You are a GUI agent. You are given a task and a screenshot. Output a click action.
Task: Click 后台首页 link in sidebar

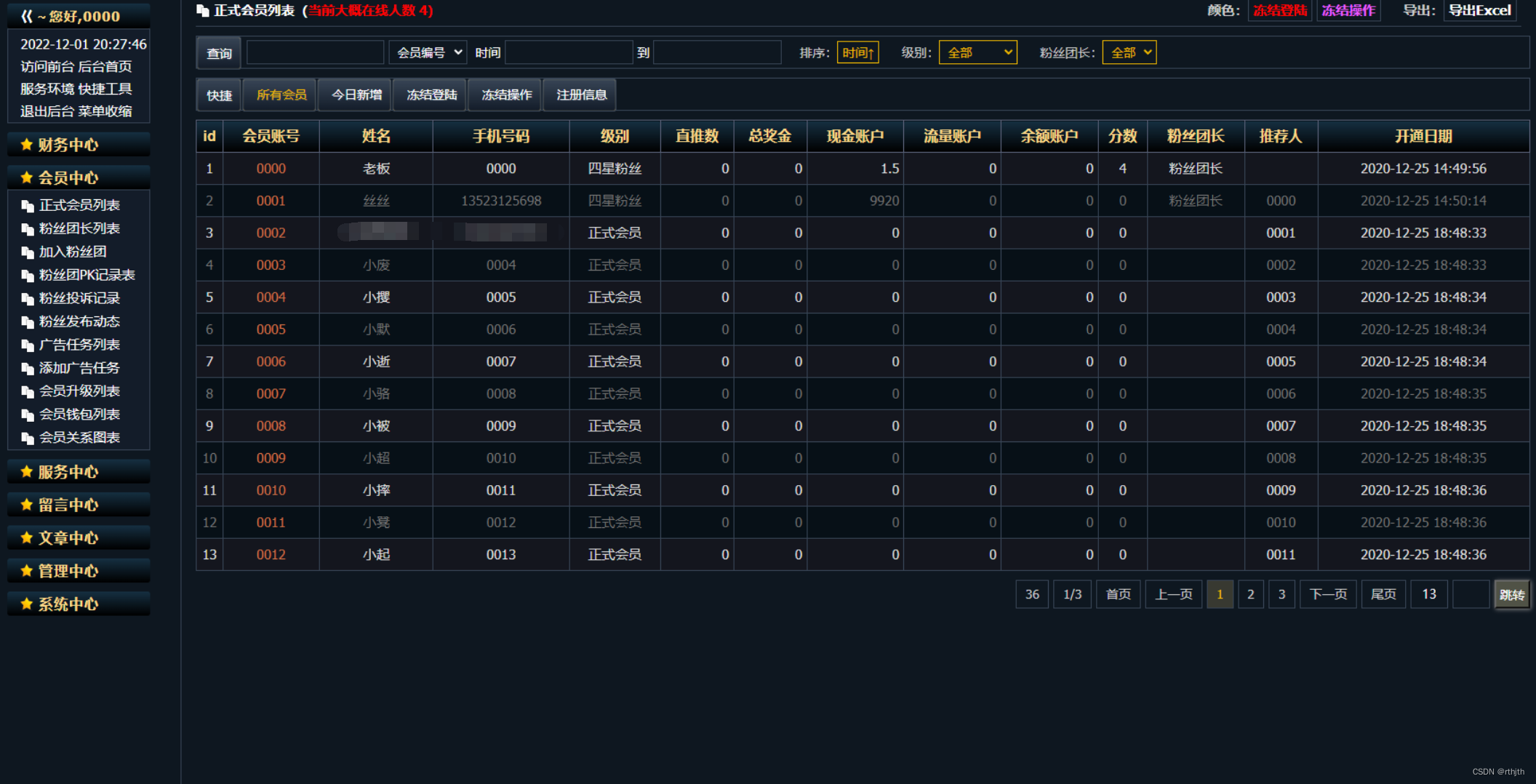tap(105, 66)
